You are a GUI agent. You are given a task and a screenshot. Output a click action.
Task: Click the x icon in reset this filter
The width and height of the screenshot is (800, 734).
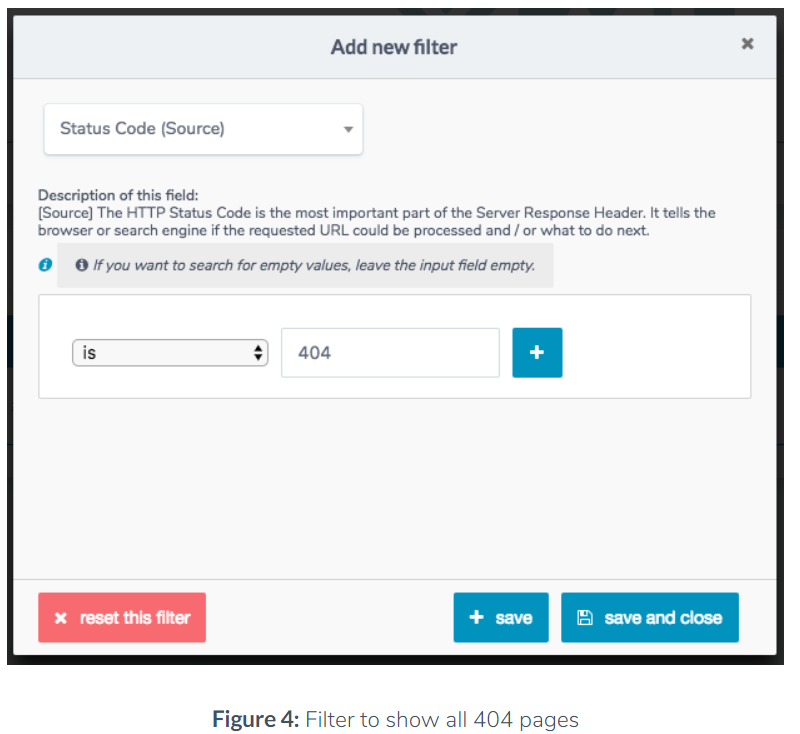click(x=61, y=618)
